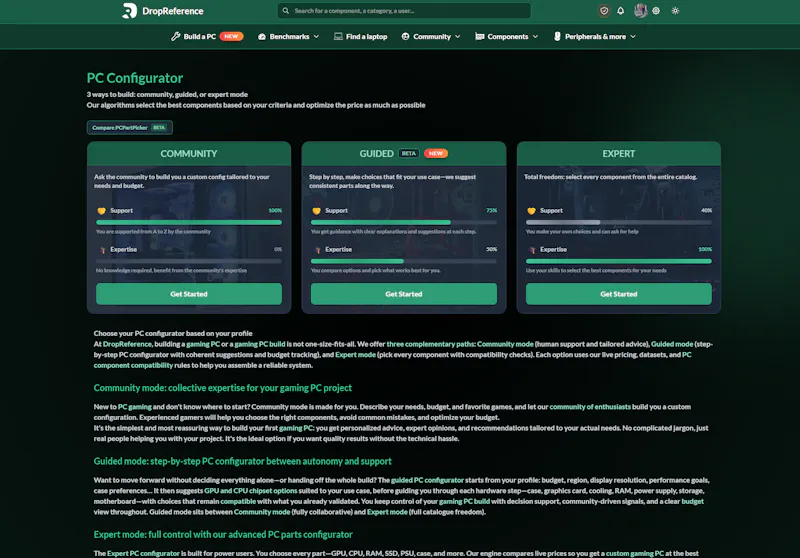Image resolution: width=800 pixels, height=558 pixels.
Task: Click the laptop icon in navigation
Action: 338,36
